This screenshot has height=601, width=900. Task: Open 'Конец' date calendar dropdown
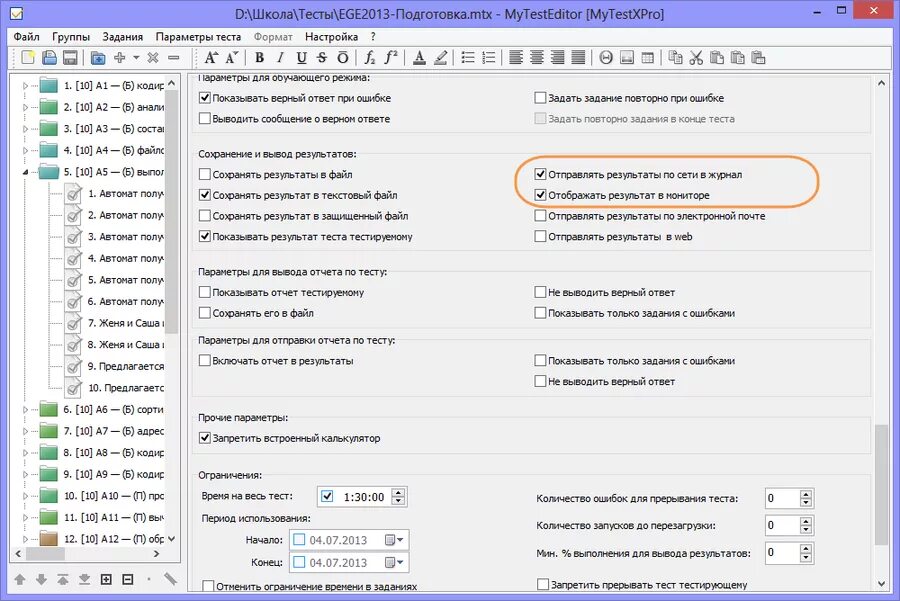pos(394,563)
